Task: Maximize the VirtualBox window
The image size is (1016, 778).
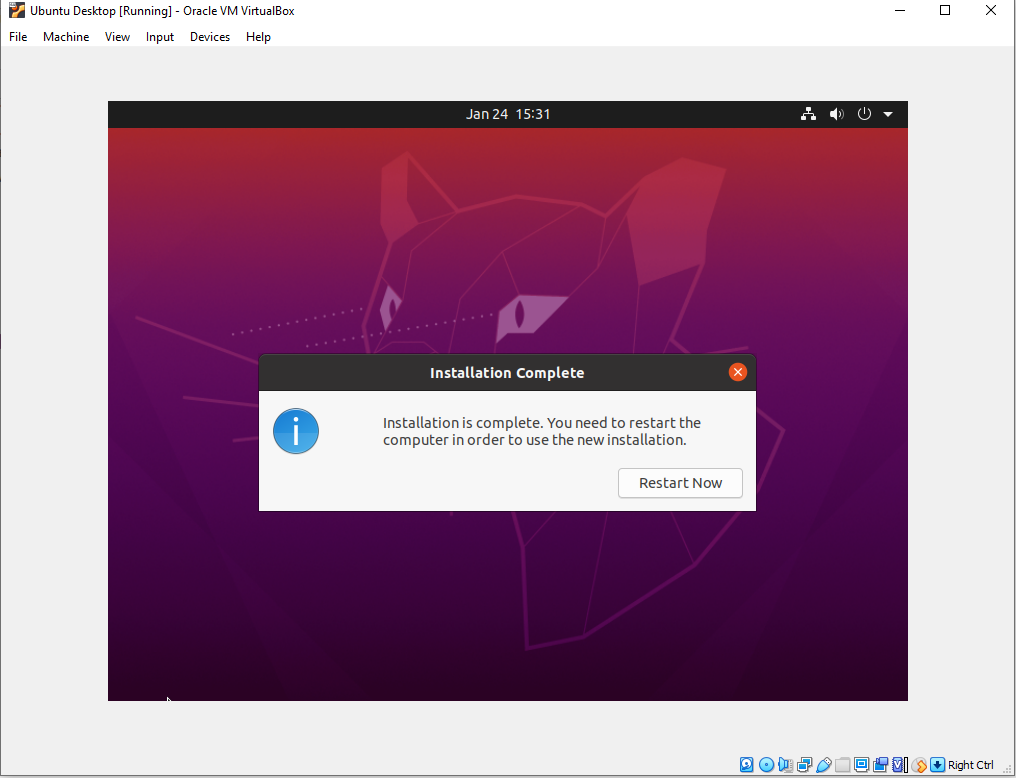Action: [x=945, y=10]
